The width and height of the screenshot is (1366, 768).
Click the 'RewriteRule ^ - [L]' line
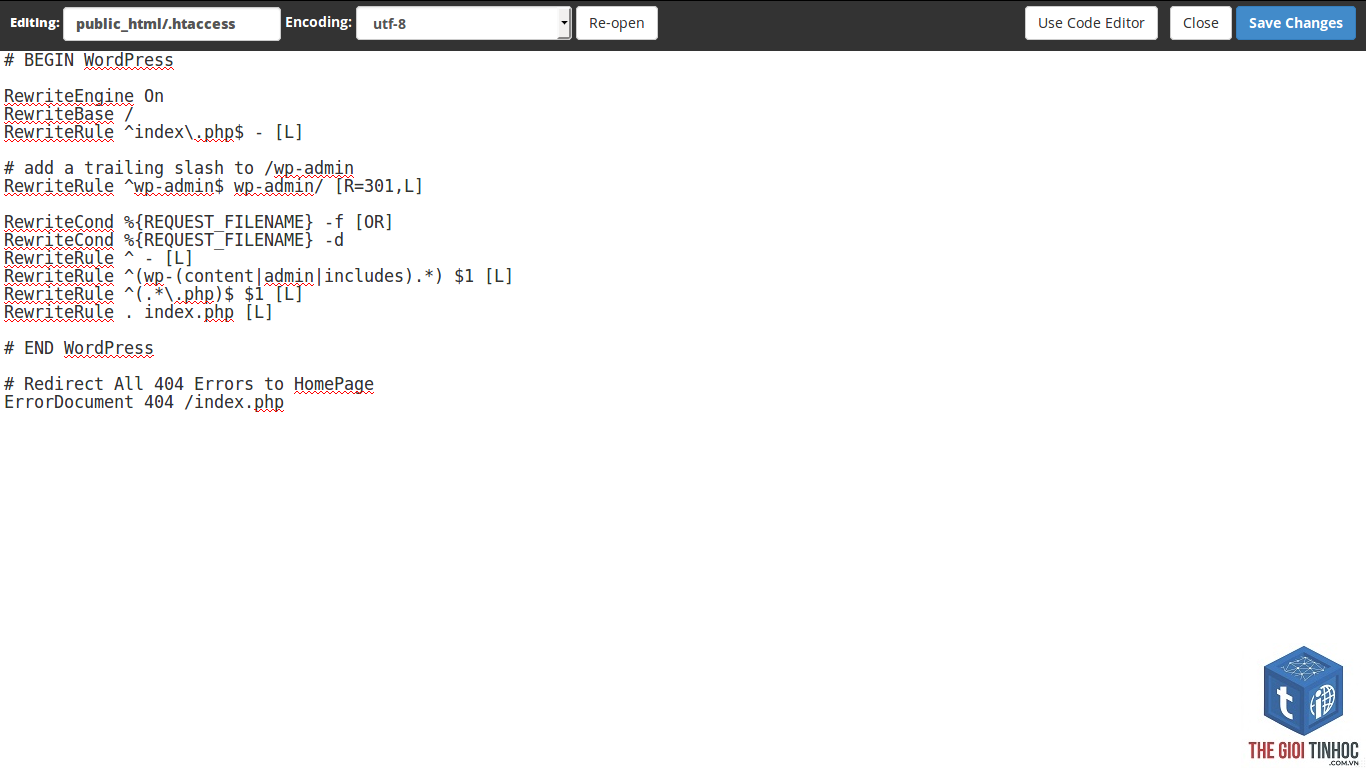[x=99, y=259]
